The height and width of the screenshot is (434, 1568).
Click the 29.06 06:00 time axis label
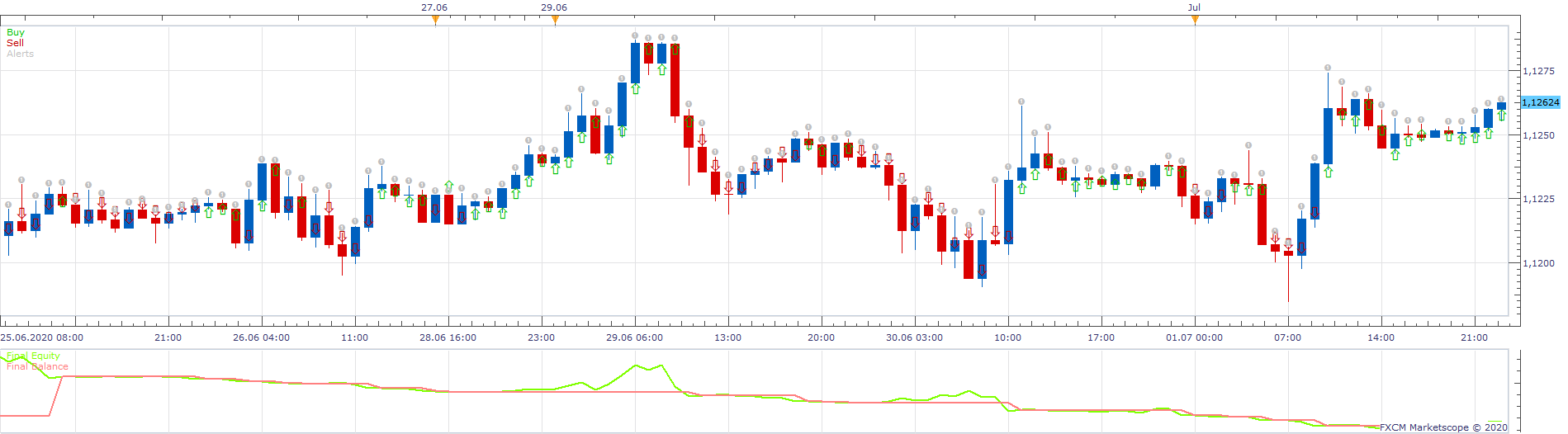[634, 337]
